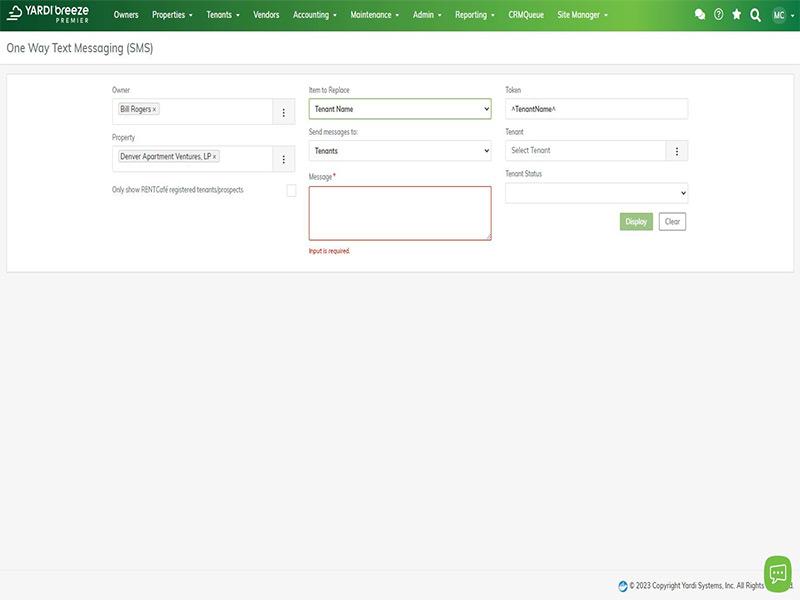Screen dimensions: 800x600
Task: Click the dropdown caret beside MC avatar
Action: point(793,15)
